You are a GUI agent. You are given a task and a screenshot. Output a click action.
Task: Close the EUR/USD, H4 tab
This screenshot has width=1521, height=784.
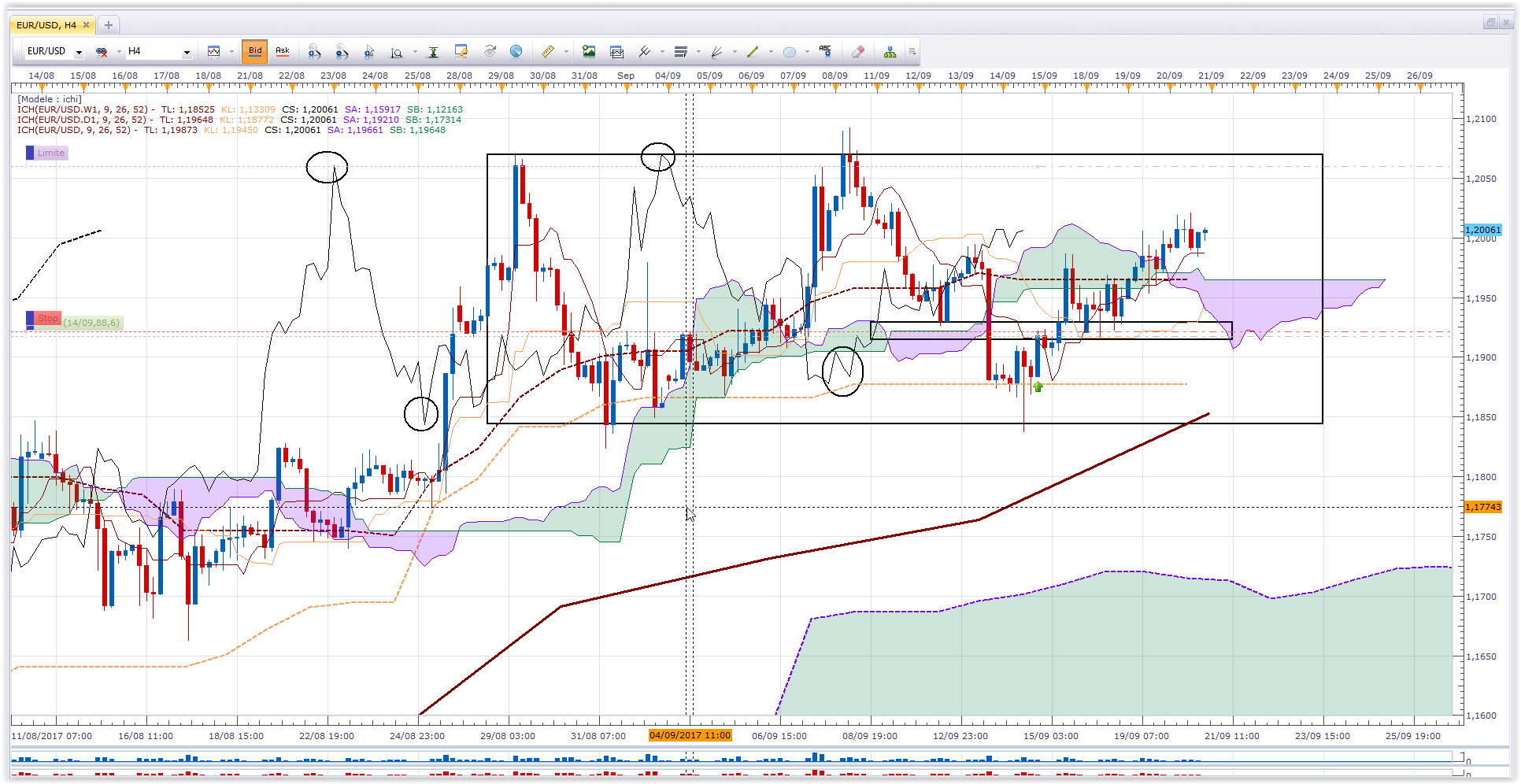pos(87,25)
